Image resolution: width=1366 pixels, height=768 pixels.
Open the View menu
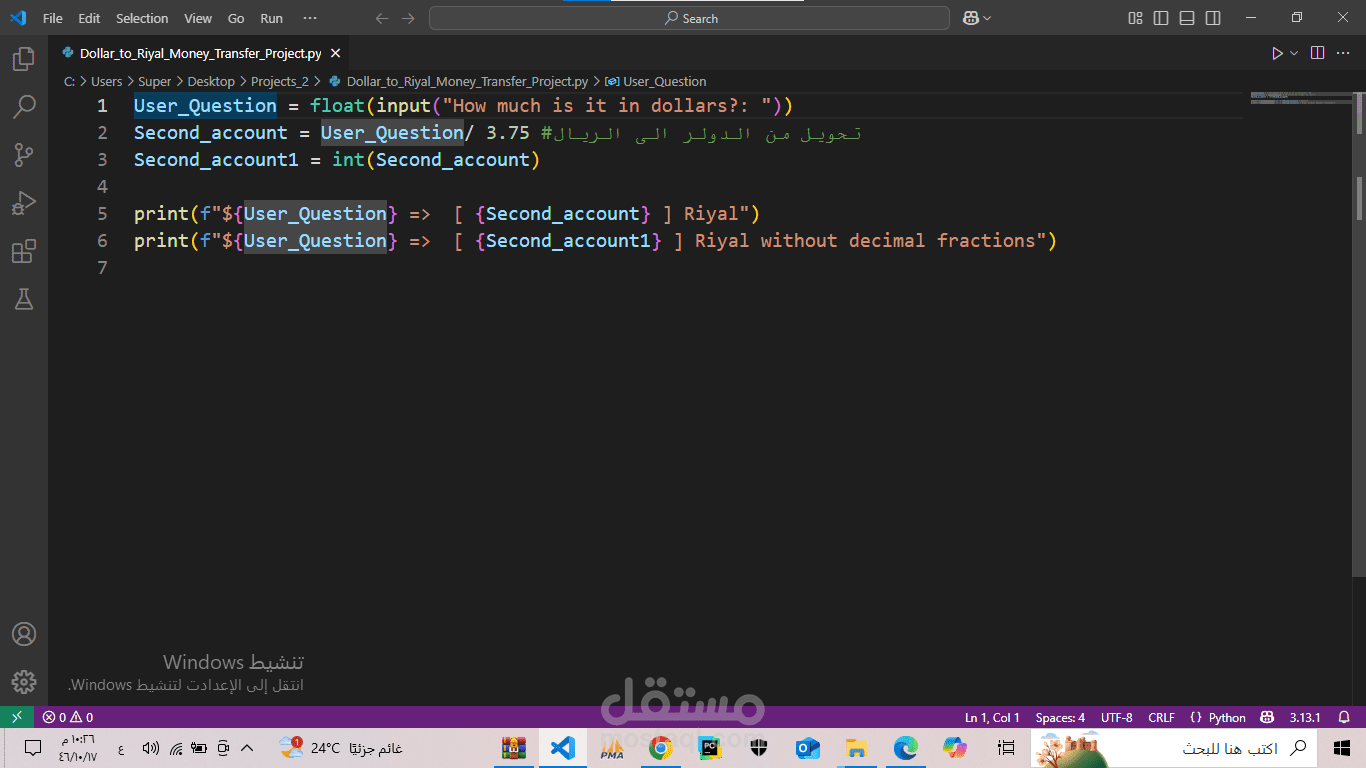(198, 18)
